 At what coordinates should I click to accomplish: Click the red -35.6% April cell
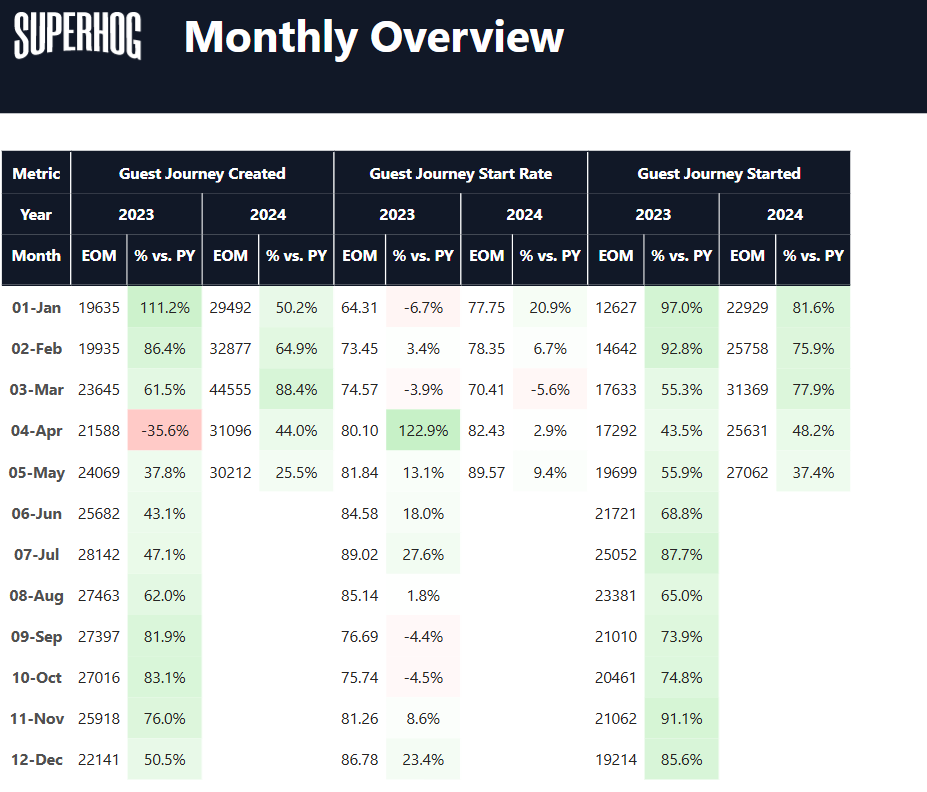click(x=164, y=431)
